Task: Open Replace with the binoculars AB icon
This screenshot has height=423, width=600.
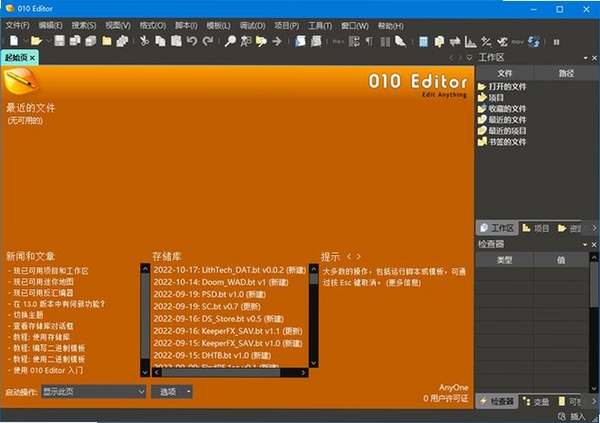Action: (246, 41)
